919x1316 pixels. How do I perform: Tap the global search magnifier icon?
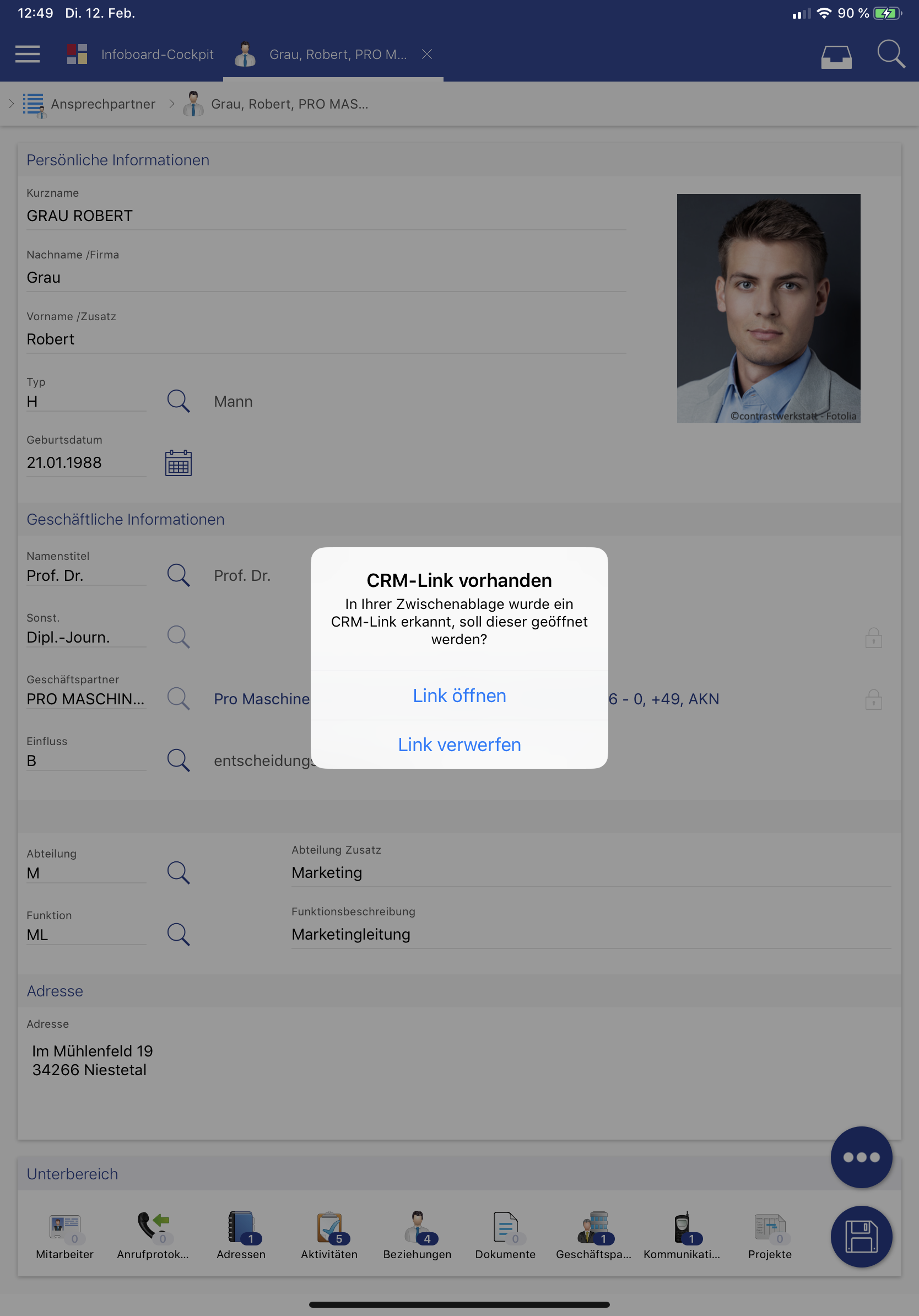point(891,55)
